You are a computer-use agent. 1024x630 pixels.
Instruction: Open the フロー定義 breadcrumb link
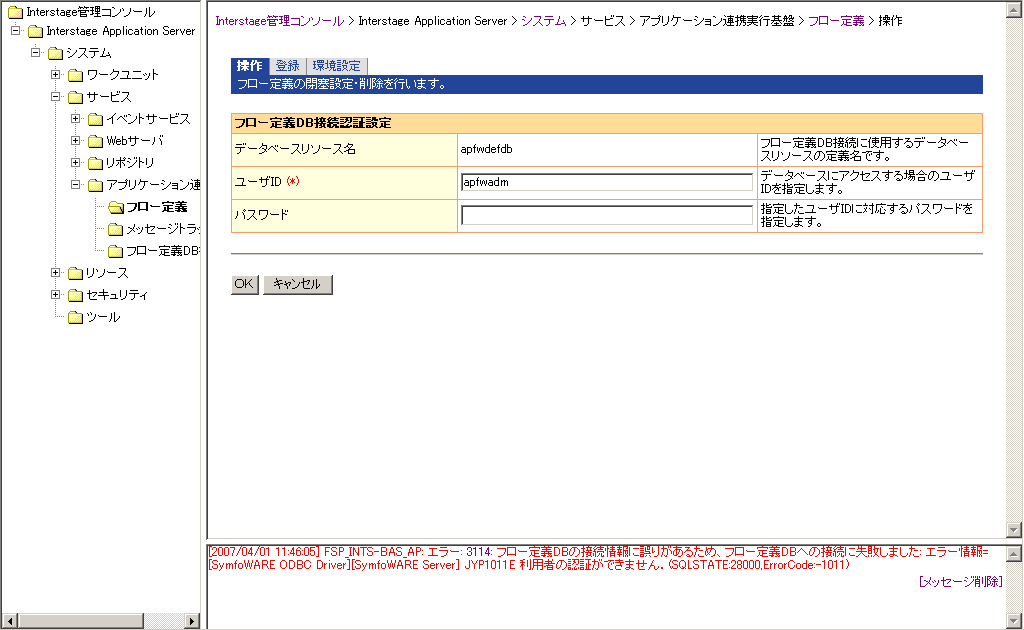coord(836,21)
